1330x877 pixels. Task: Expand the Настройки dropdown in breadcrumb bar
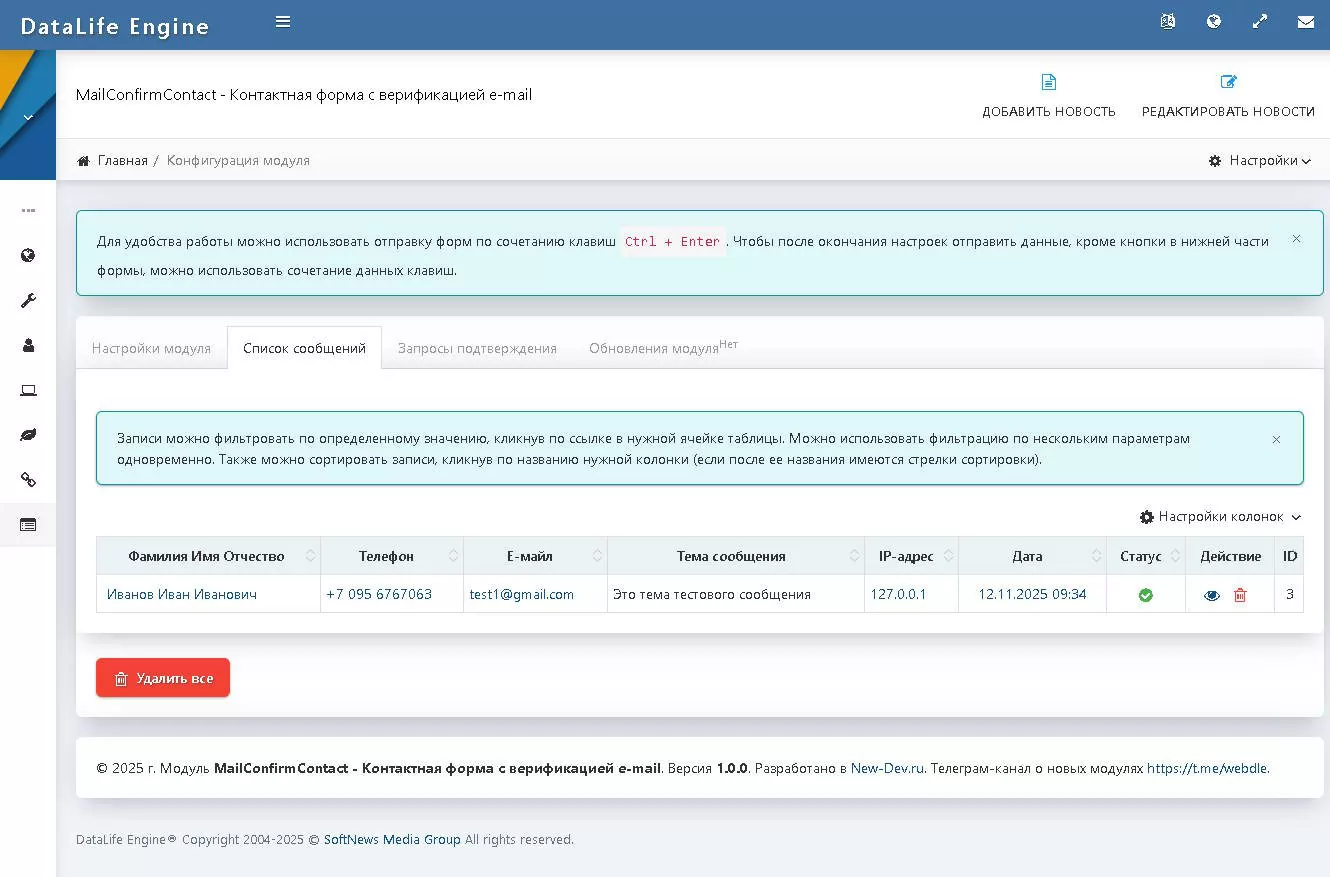click(x=1260, y=161)
